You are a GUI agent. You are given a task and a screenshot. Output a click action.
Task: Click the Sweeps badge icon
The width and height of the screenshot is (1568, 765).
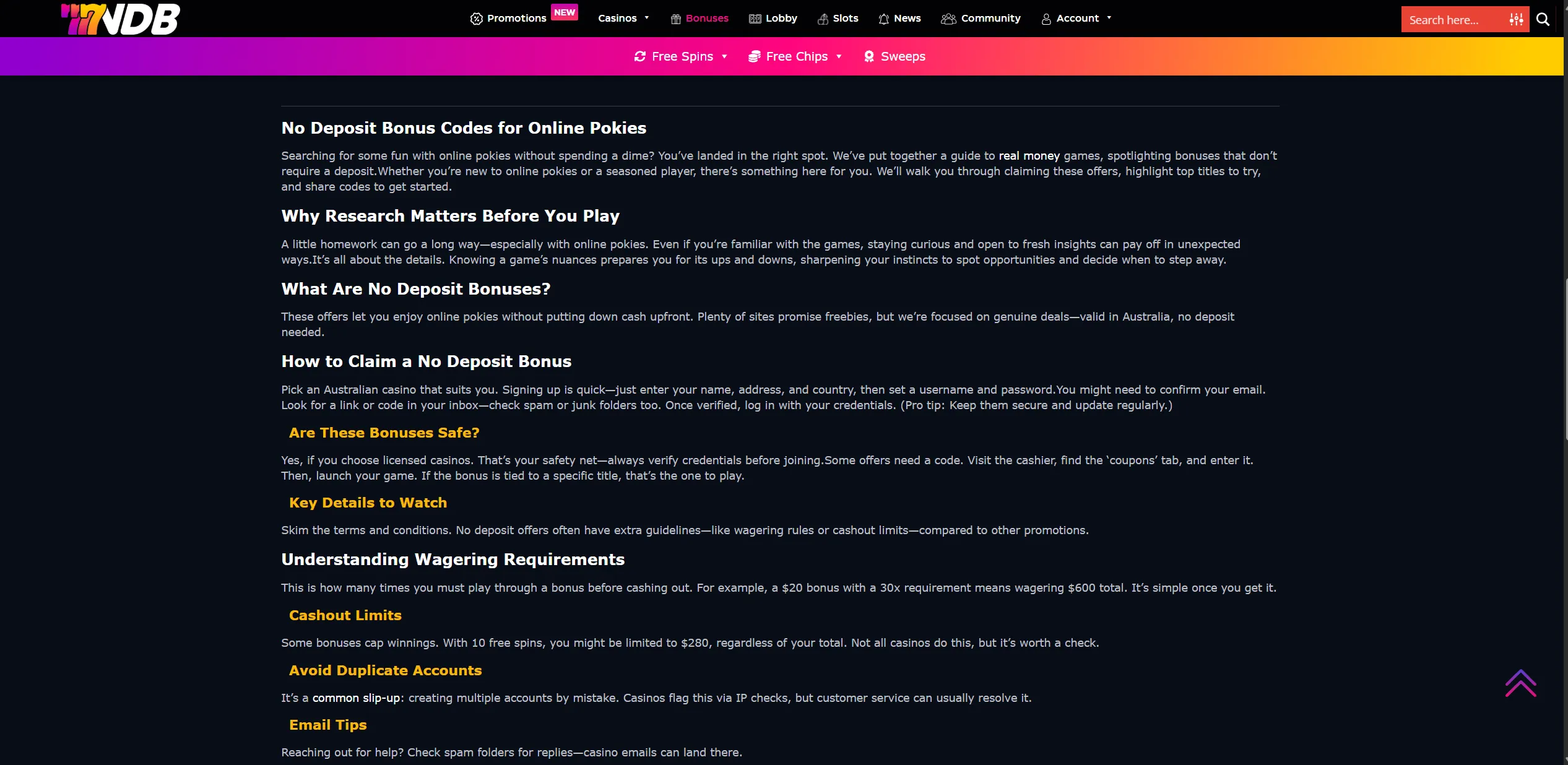tap(869, 56)
